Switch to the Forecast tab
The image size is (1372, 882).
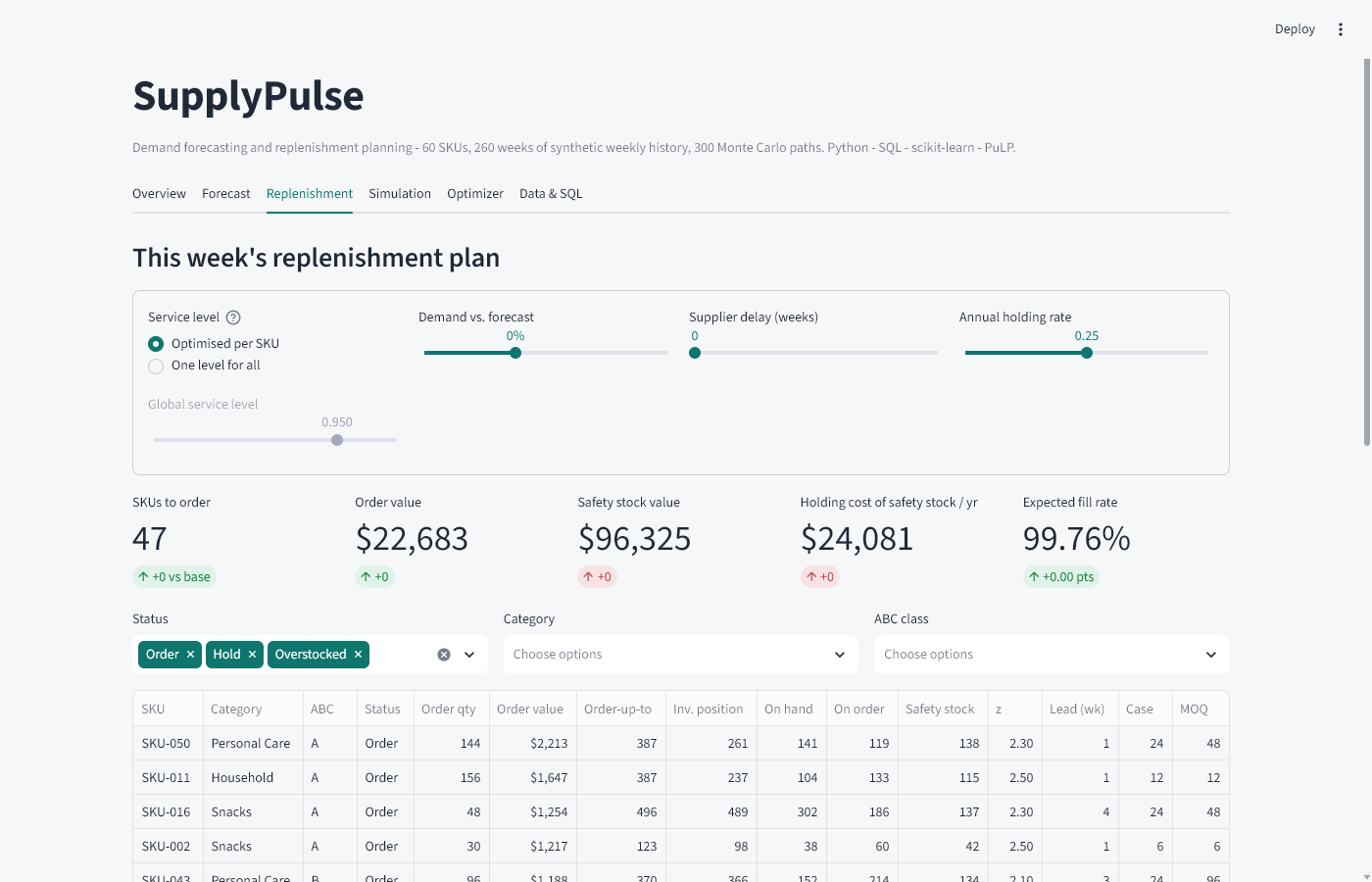click(226, 194)
